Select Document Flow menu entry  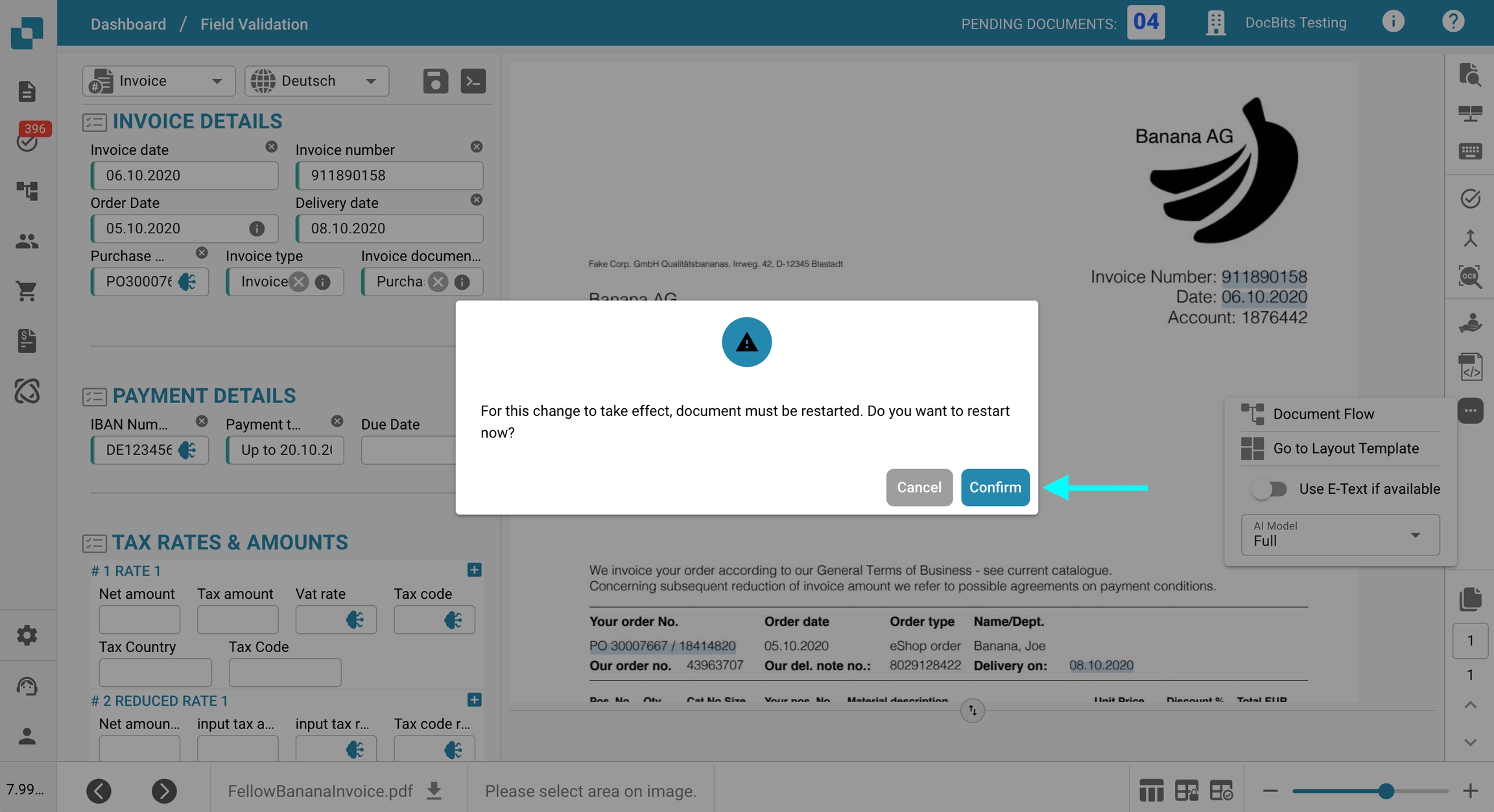1323,413
